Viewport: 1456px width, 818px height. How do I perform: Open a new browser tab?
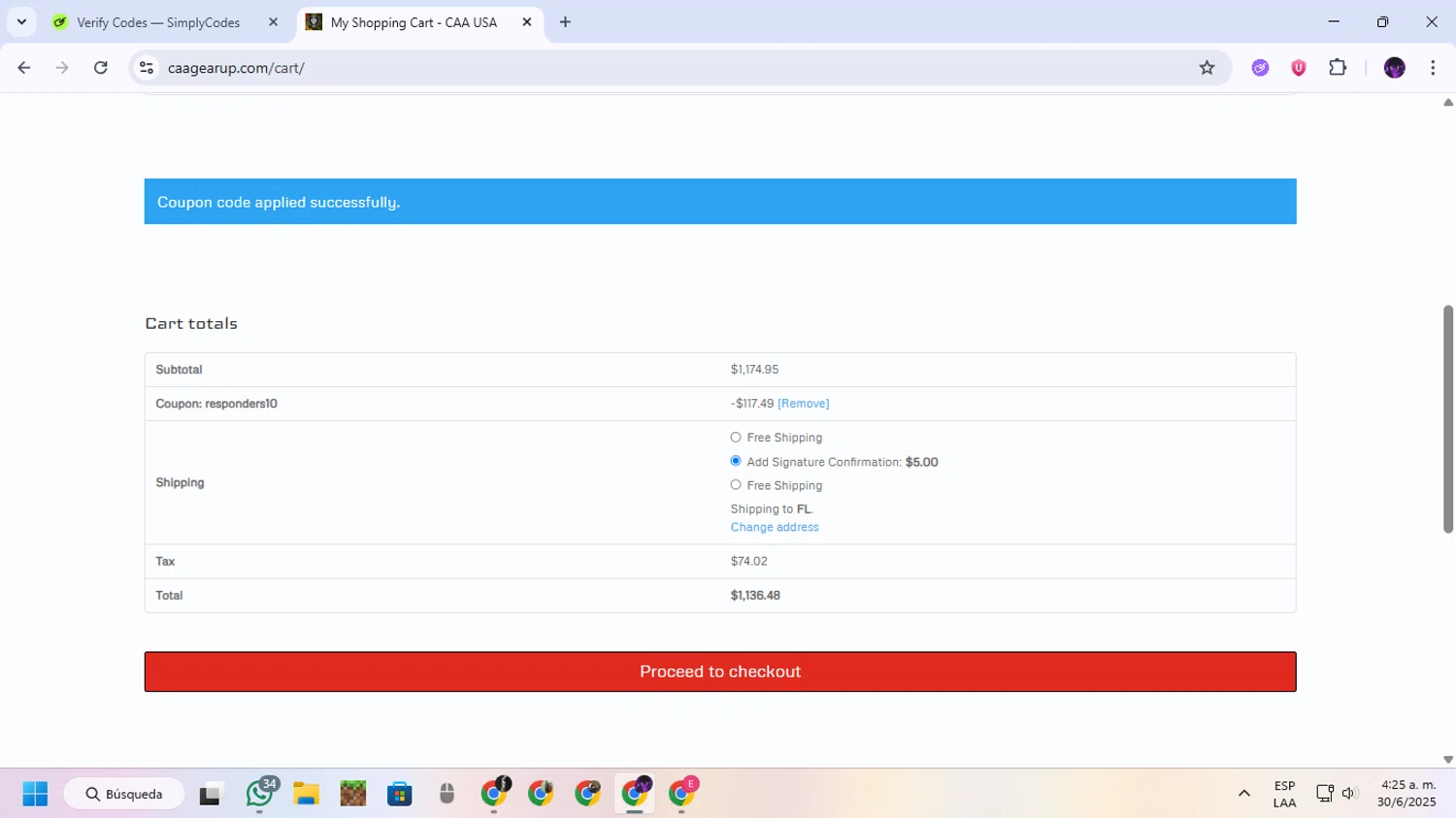(565, 22)
